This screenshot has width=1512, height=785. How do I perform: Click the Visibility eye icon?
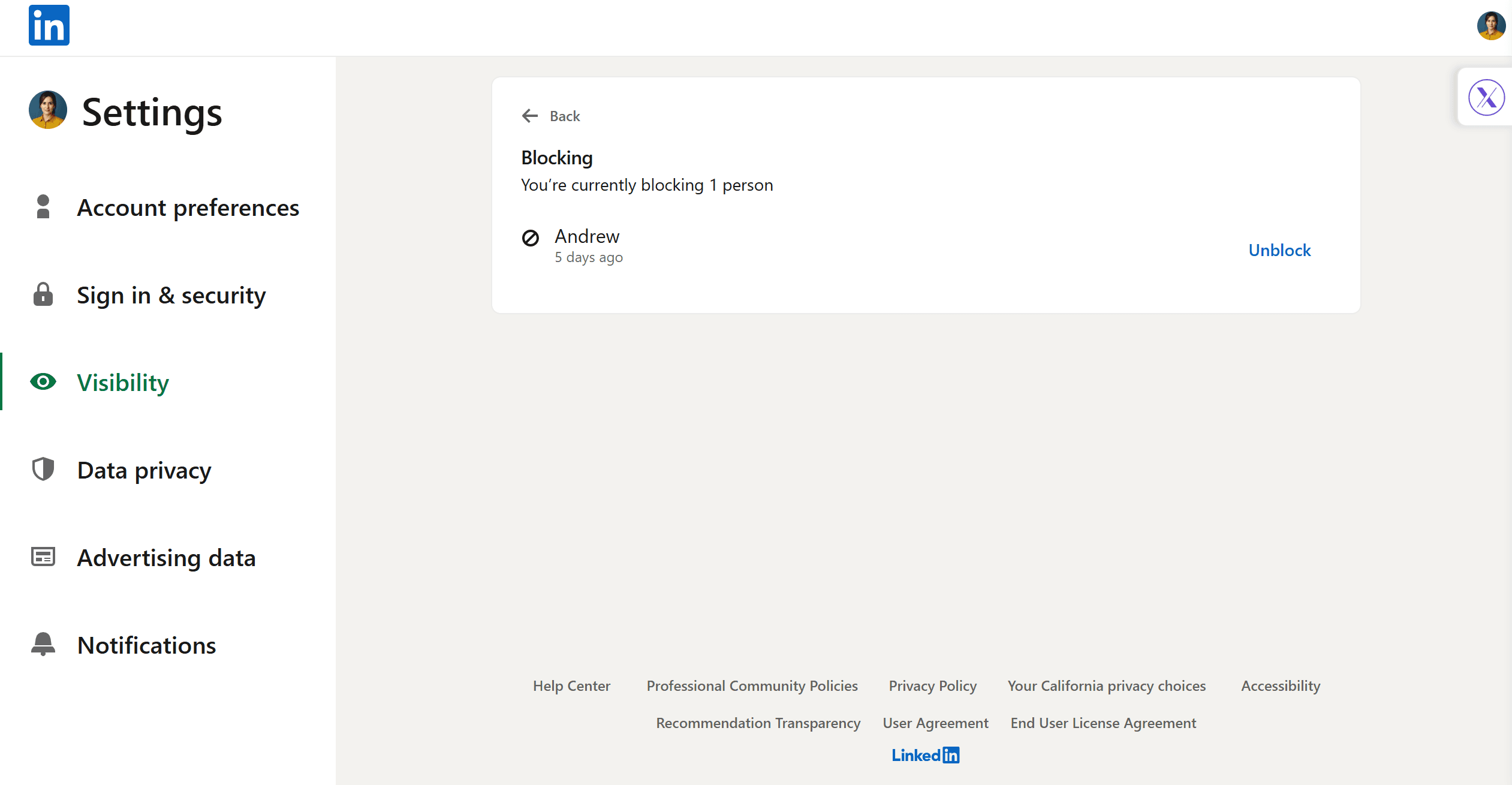pyautogui.click(x=43, y=382)
